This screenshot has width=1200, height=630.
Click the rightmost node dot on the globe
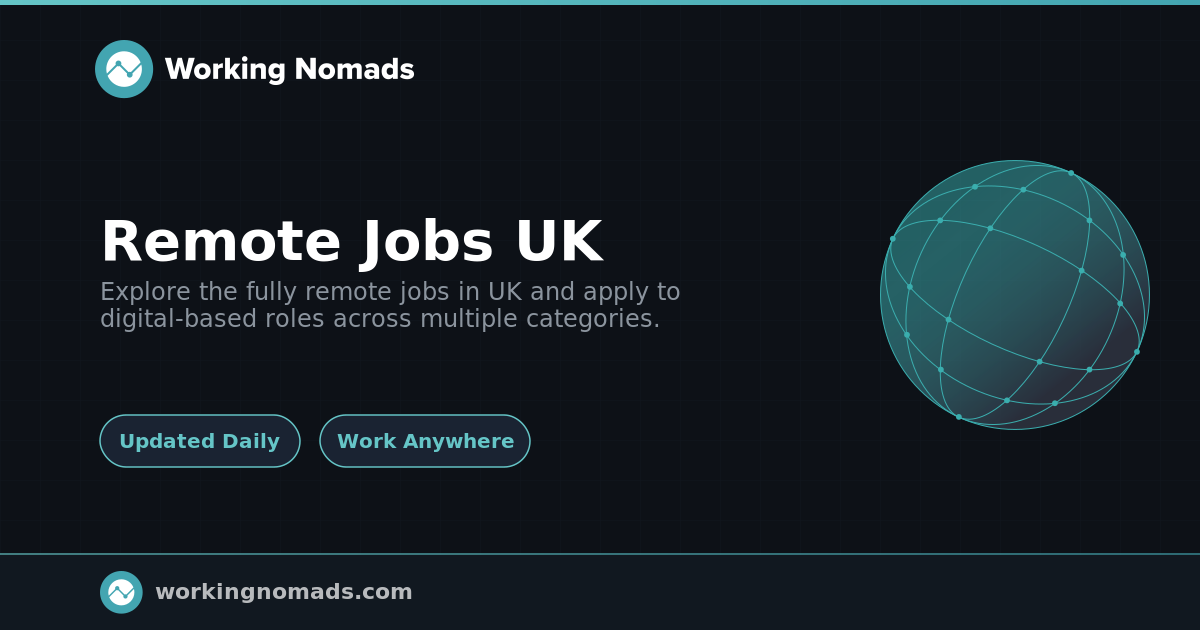[x=1137, y=352]
